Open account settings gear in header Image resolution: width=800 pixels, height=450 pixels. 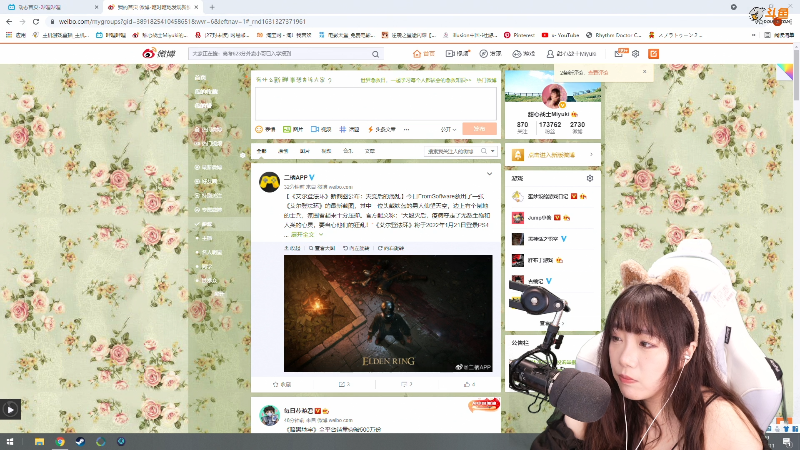(635, 54)
